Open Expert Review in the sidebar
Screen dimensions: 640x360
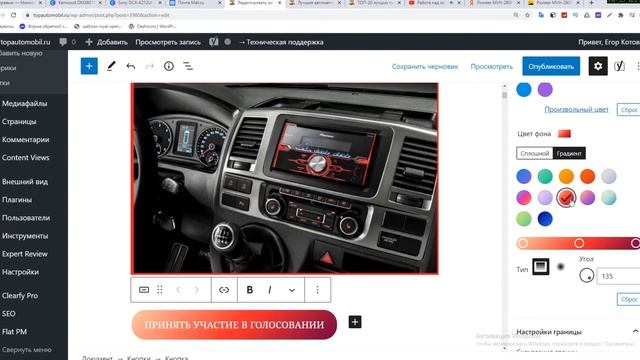click(x=24, y=253)
